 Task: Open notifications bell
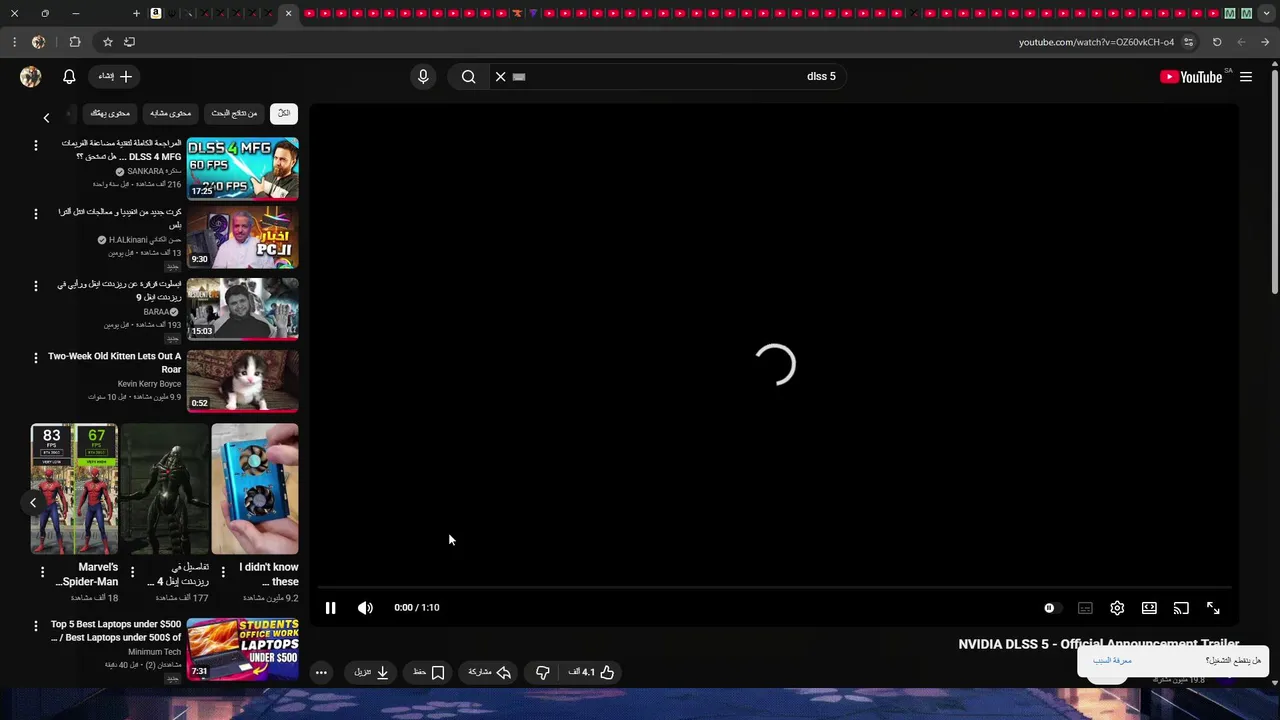coord(69,77)
